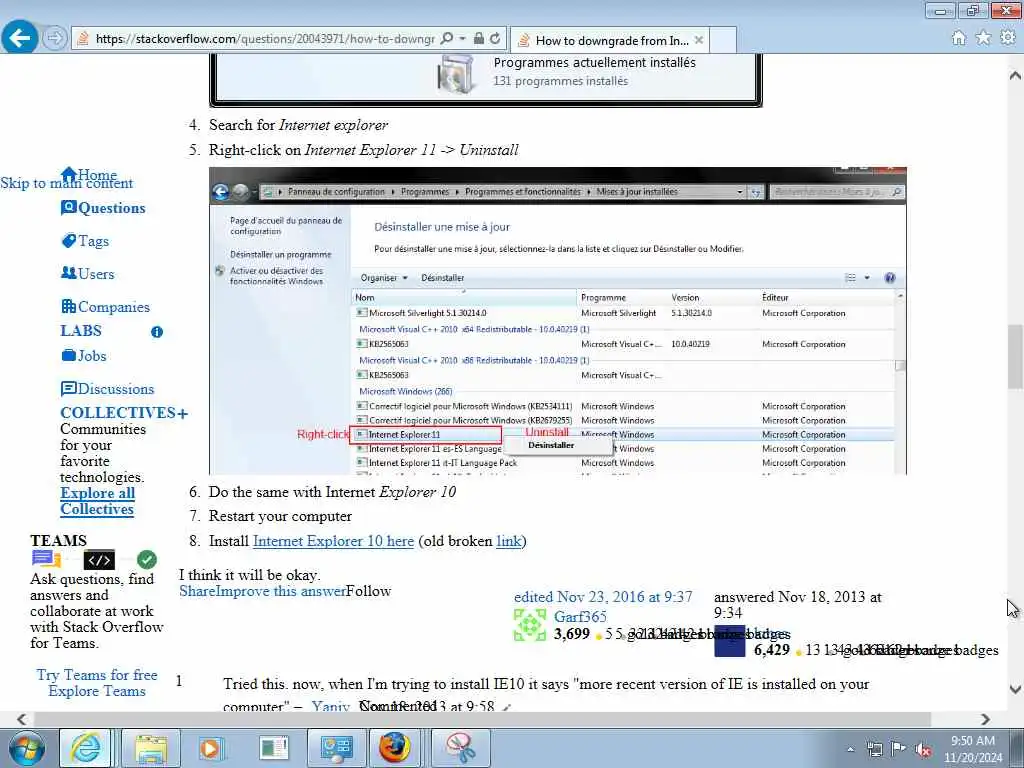This screenshot has height=768, width=1024.
Task: Click the browser Forward arrow button
Action: point(55,38)
